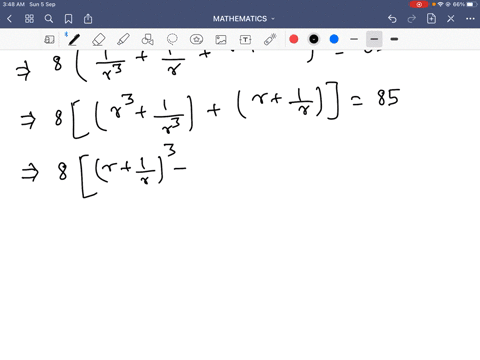
Task: Choose the black pen color
Action: click(314, 39)
